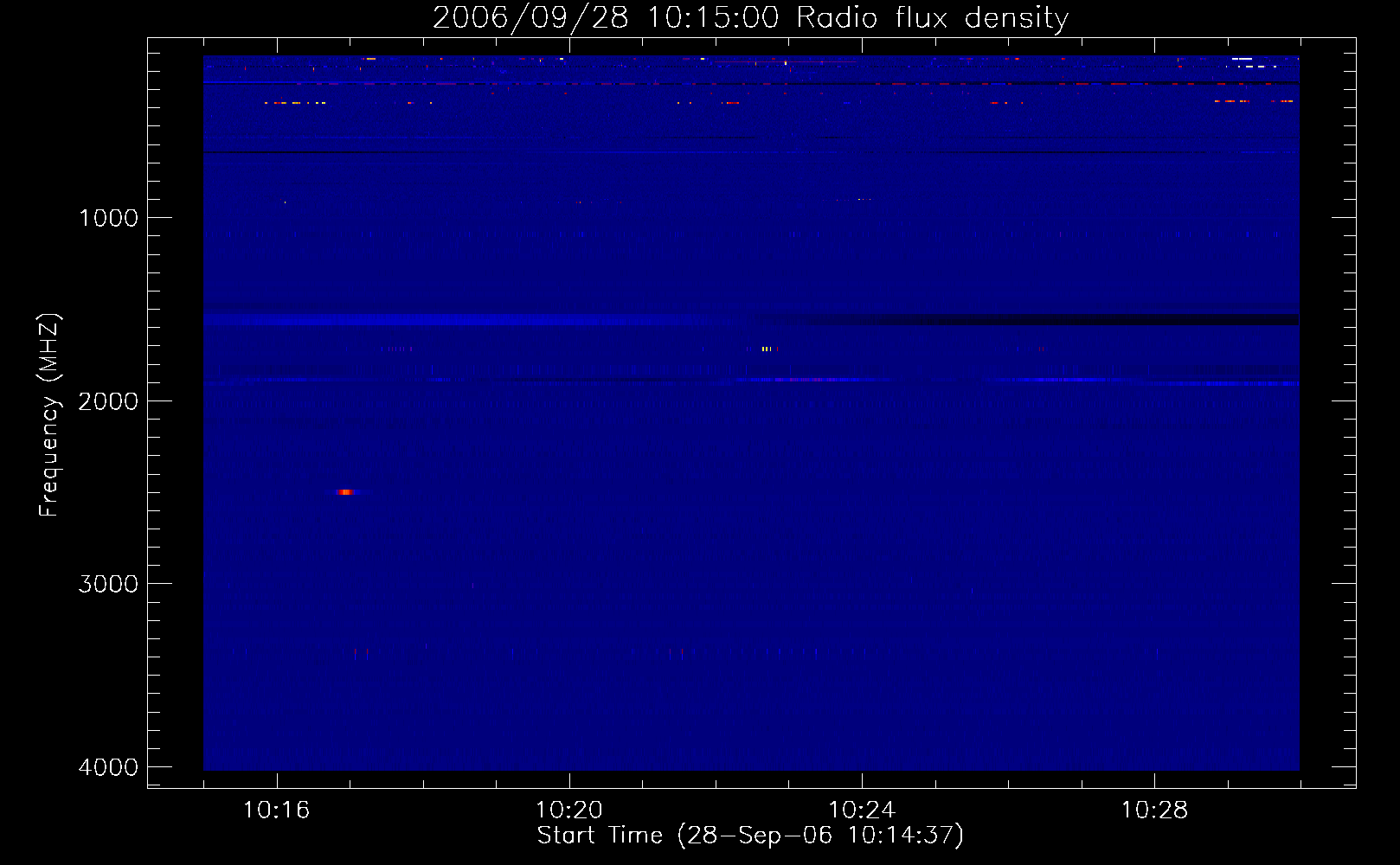
Task: Select the '3000' frequency axis label
Action: [108, 584]
